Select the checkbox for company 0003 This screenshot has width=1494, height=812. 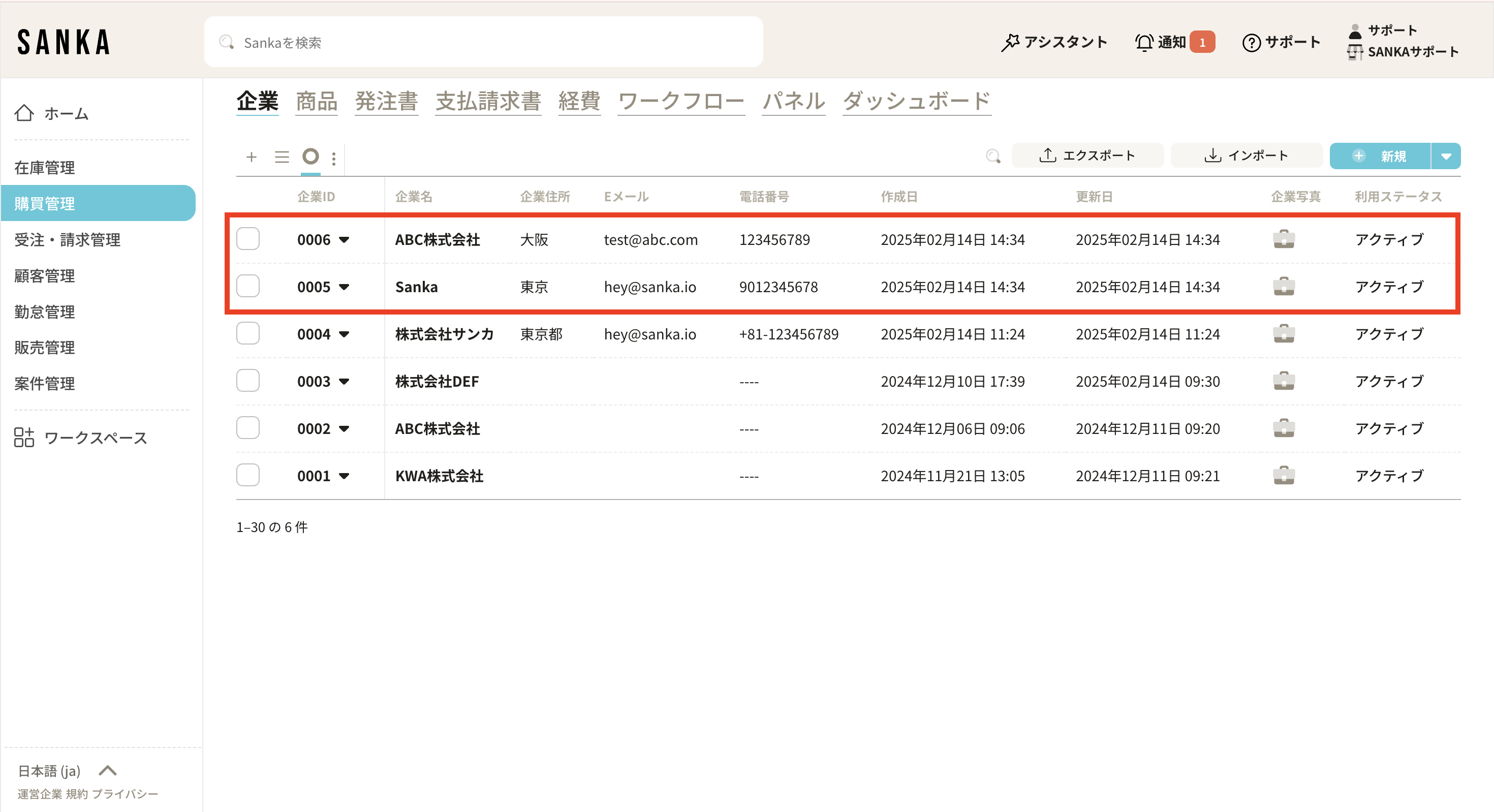pyautogui.click(x=248, y=381)
